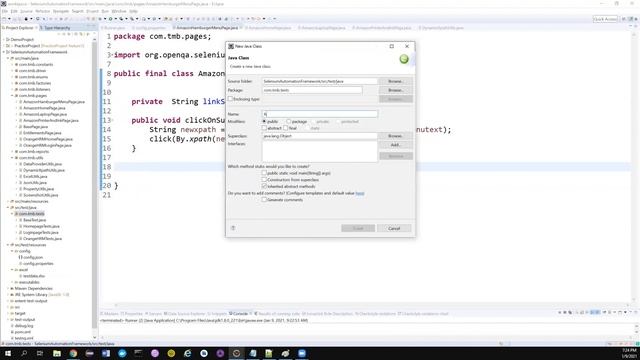Collapse the com.tmb.utils package
Viewport: 640px width, 360px height.
tap(12, 158)
